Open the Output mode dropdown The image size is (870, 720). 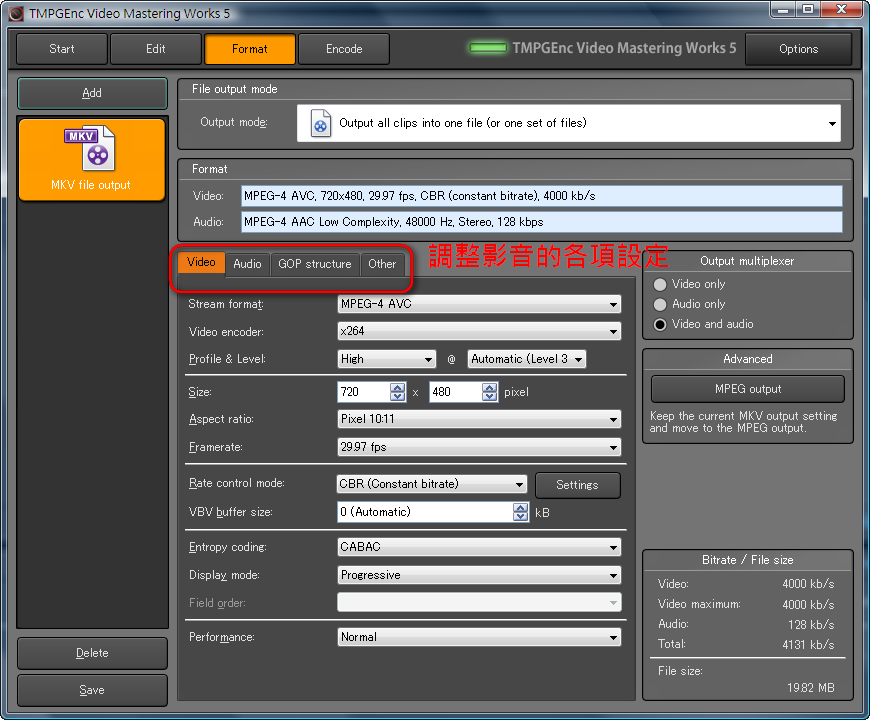coord(569,123)
